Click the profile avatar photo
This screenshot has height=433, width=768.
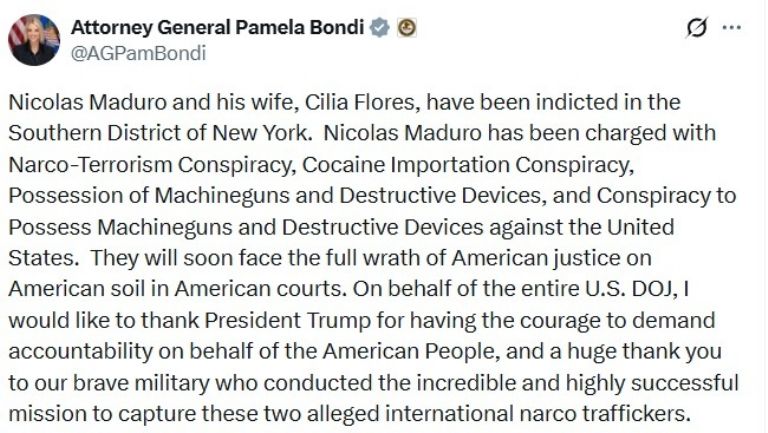point(33,40)
